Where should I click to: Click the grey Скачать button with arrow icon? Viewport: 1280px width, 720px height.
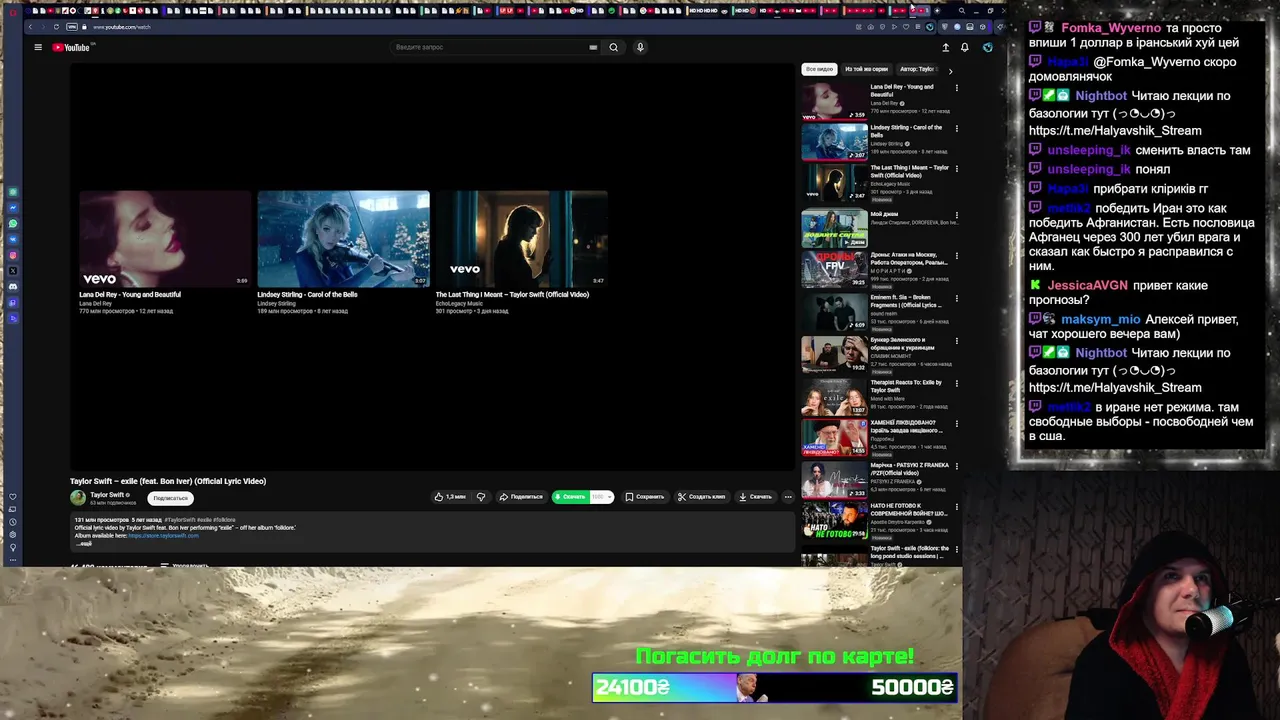756,497
